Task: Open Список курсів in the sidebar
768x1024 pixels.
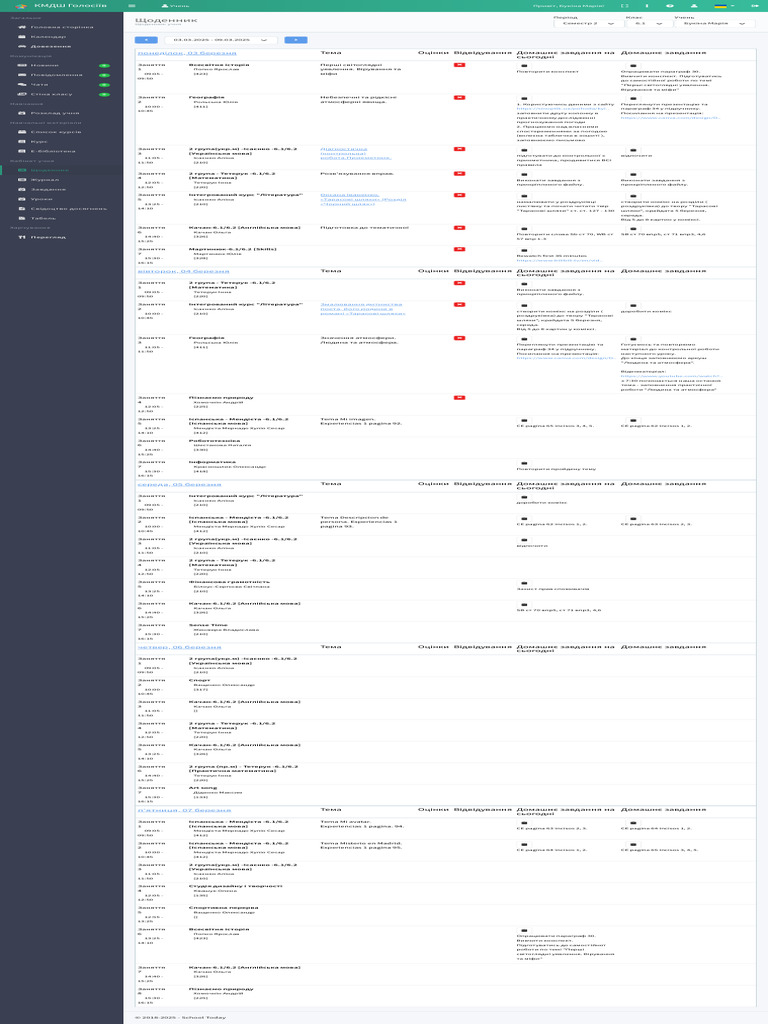Action: 61,132
